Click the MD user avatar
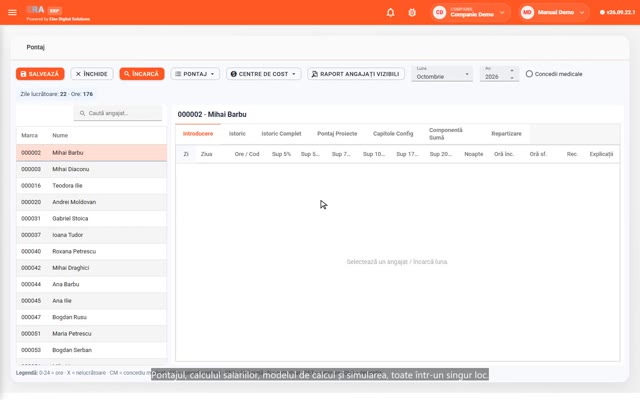 527,12
